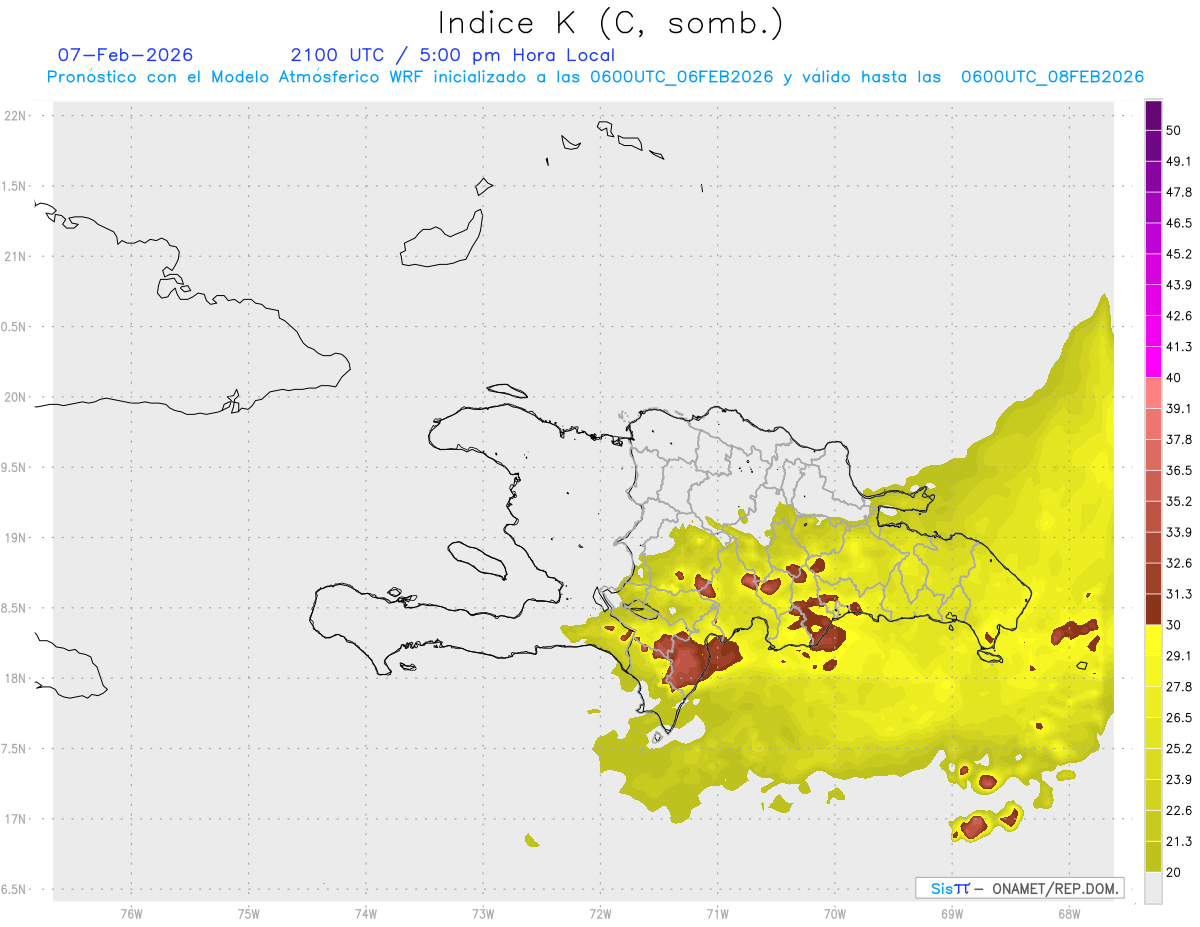The width and height of the screenshot is (1200, 927).
Task: Click the colorbar value "21.3"
Action: pyautogui.click(x=1179, y=841)
